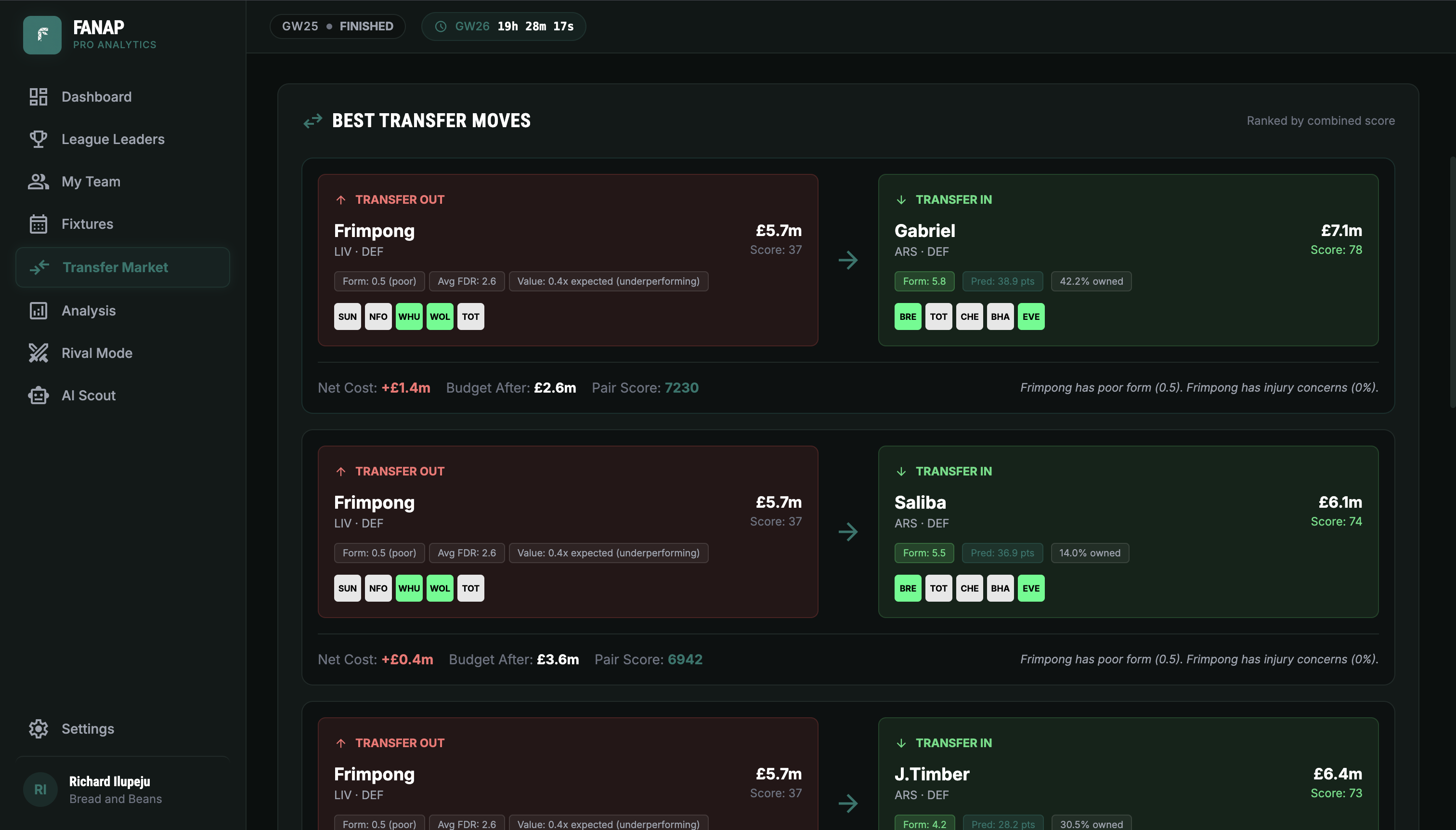Click Gabriel's Pred: 38.9 pts badge

pos(1002,281)
